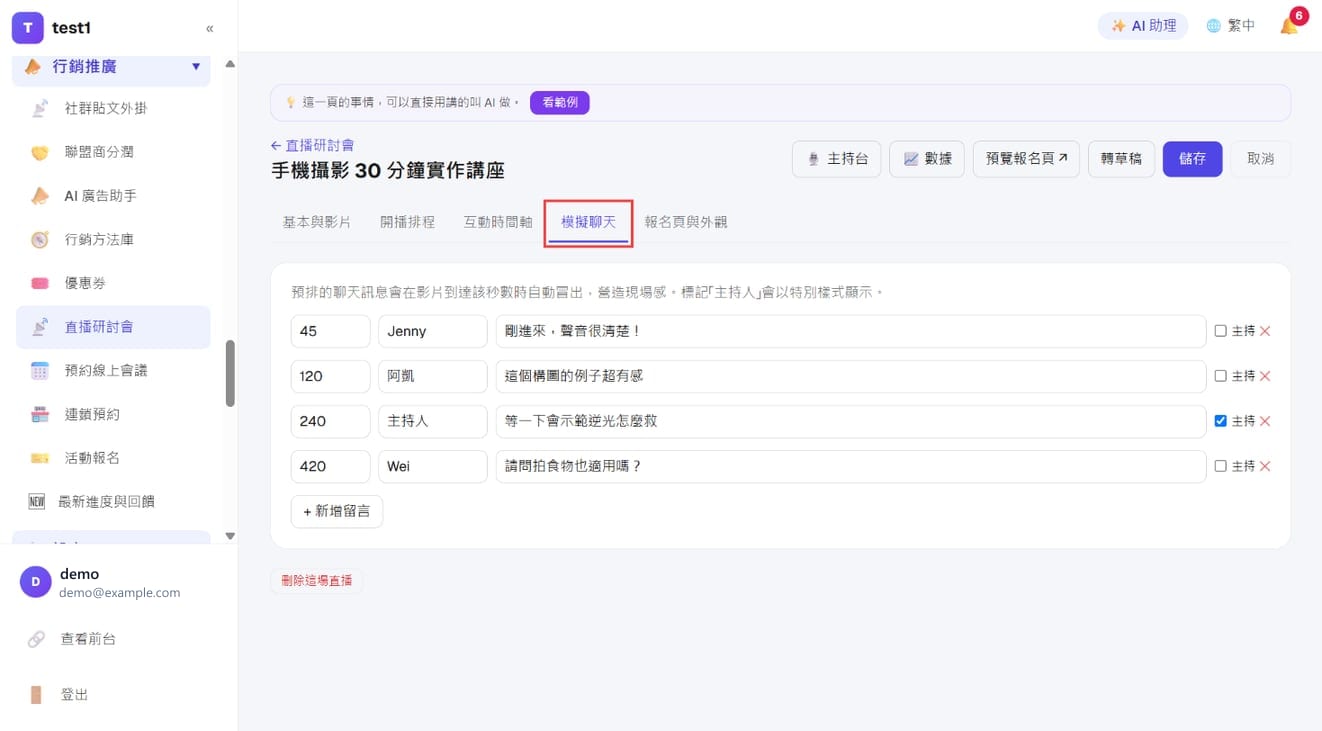1322x731 pixels.
Task: Switch to the 基本與影片 tab
Action: [317, 222]
